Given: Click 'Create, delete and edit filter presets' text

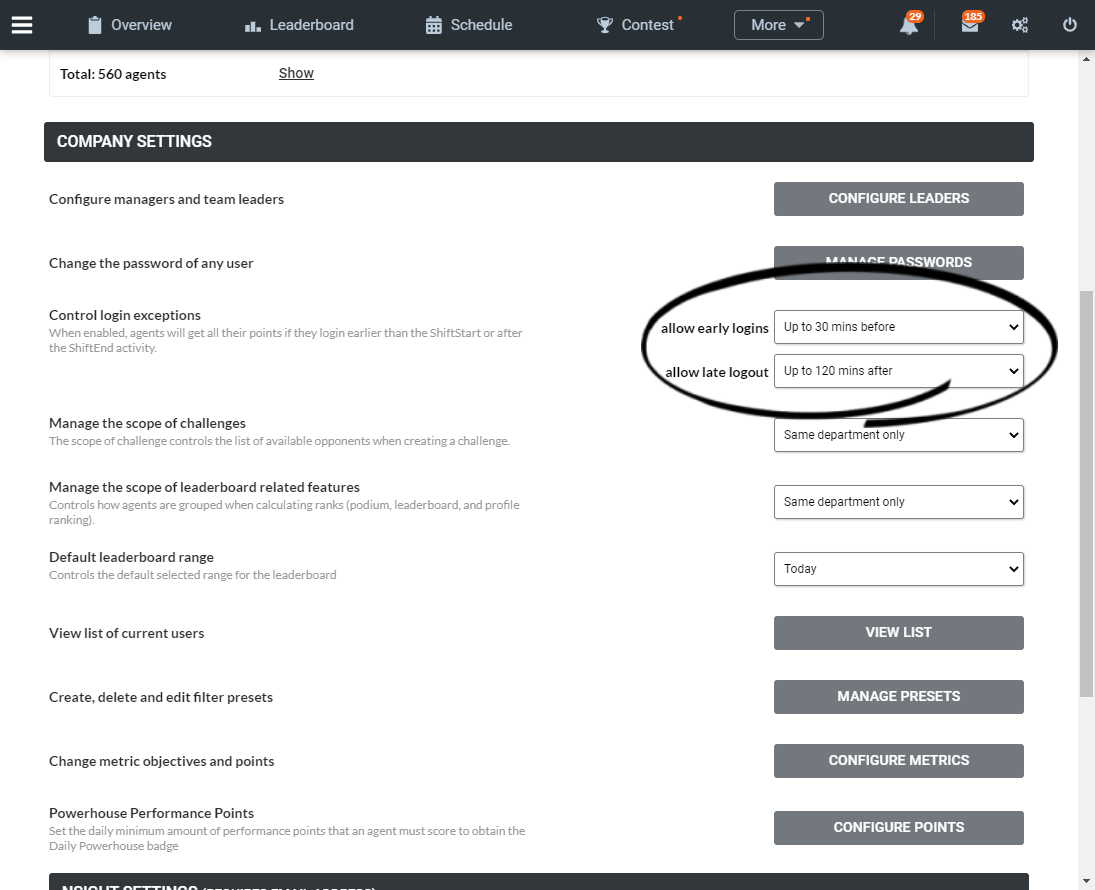Looking at the screenshot, I should [x=161, y=697].
